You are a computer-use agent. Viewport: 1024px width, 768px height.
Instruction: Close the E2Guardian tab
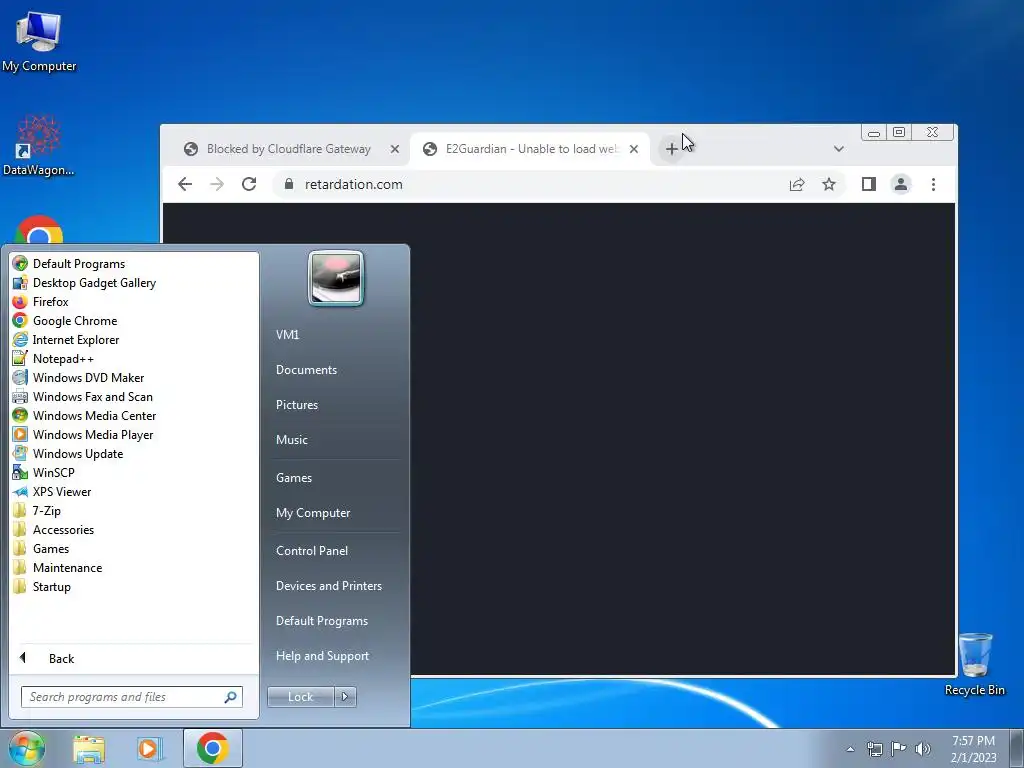(633, 149)
